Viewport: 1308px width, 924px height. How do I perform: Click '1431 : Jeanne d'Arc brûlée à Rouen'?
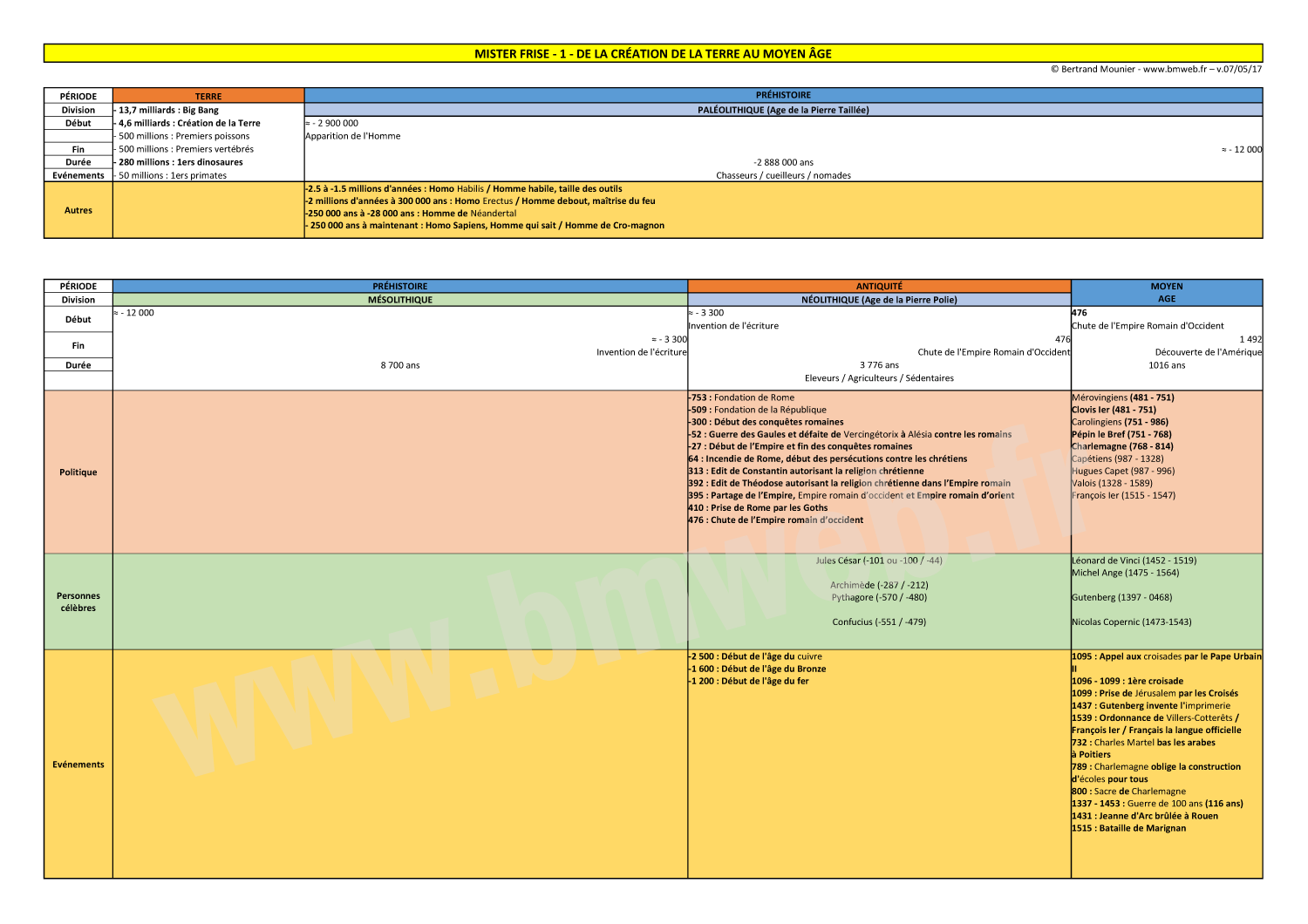pyautogui.click(x=1145, y=816)
